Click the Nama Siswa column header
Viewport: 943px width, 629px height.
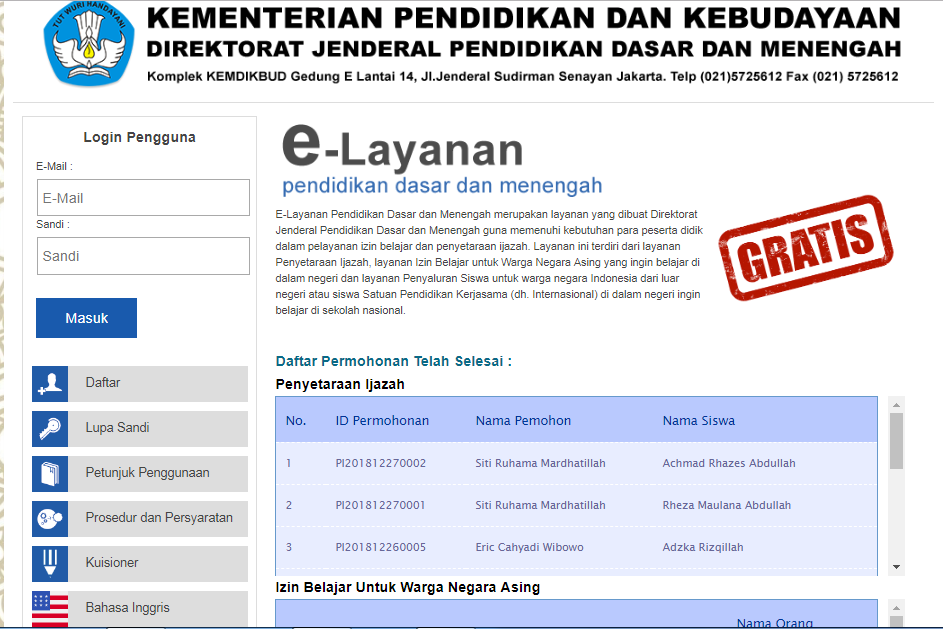coord(699,420)
